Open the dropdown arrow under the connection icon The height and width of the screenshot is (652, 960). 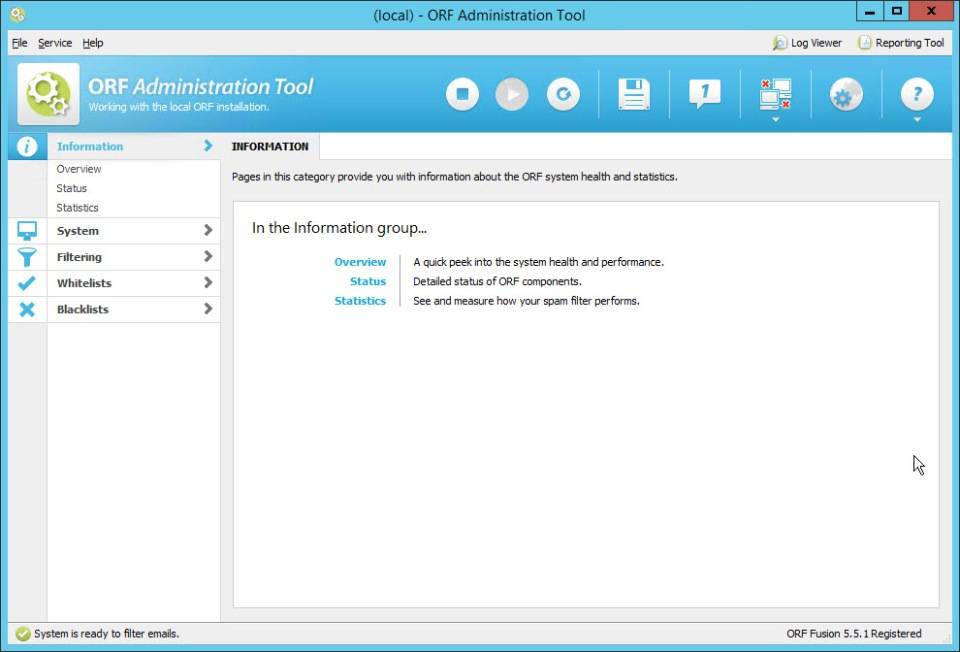point(775,120)
